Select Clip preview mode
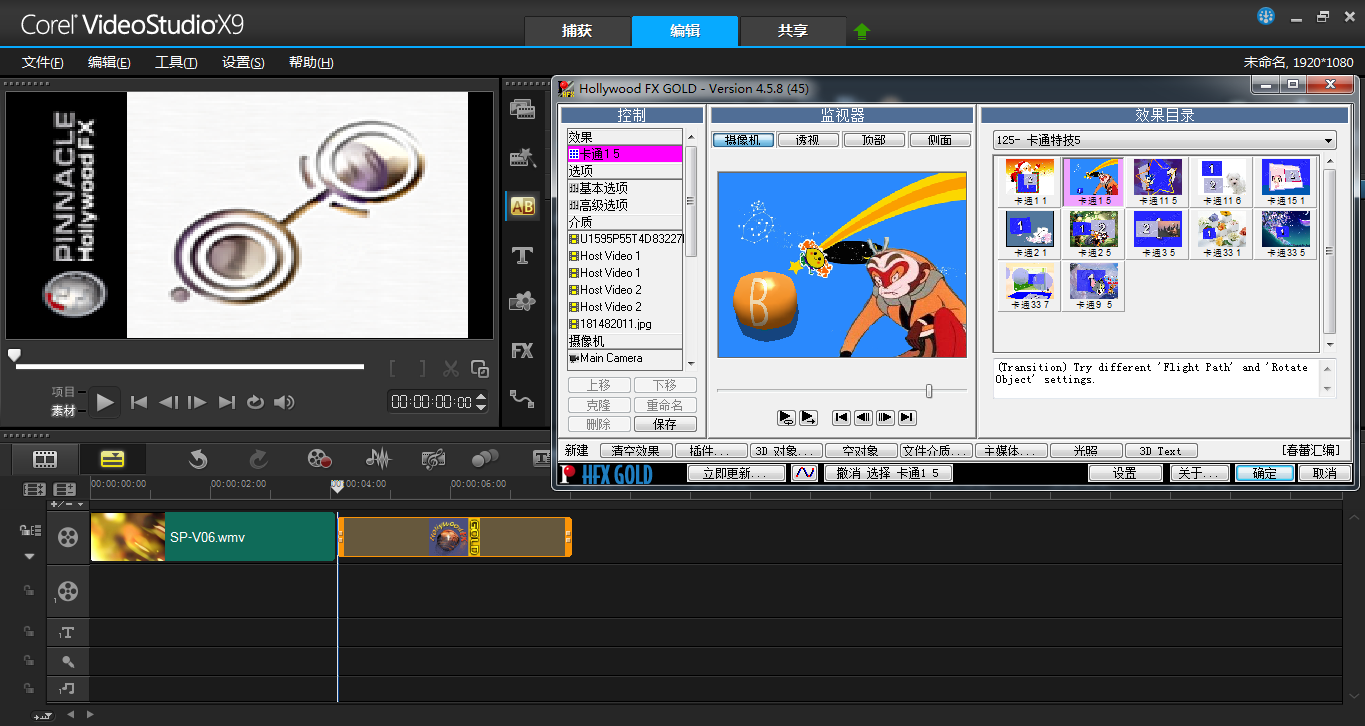The width and height of the screenshot is (1365, 726). click(x=64, y=410)
